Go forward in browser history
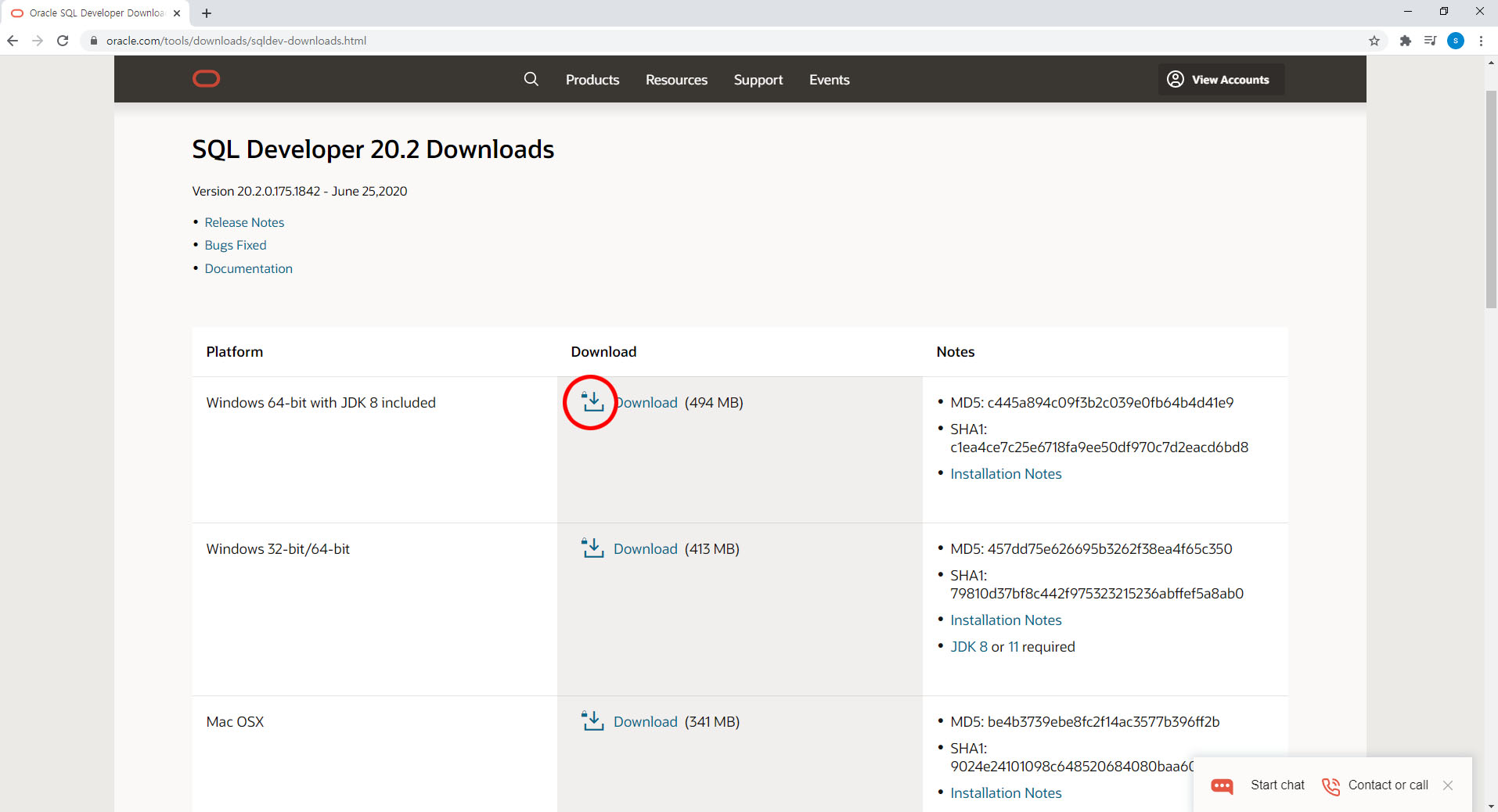 click(38, 41)
